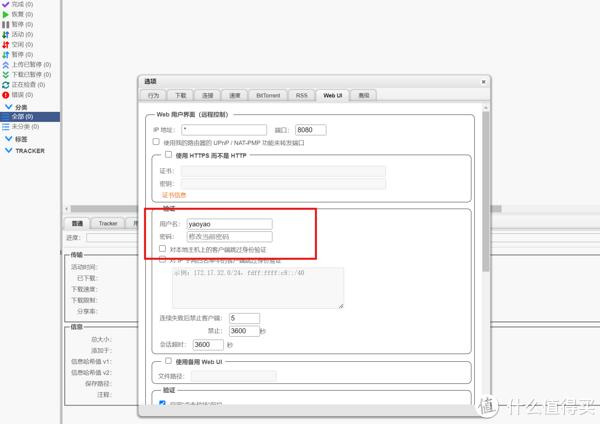Click the red Errored (错误) icon
The image size is (600, 424).
5,95
